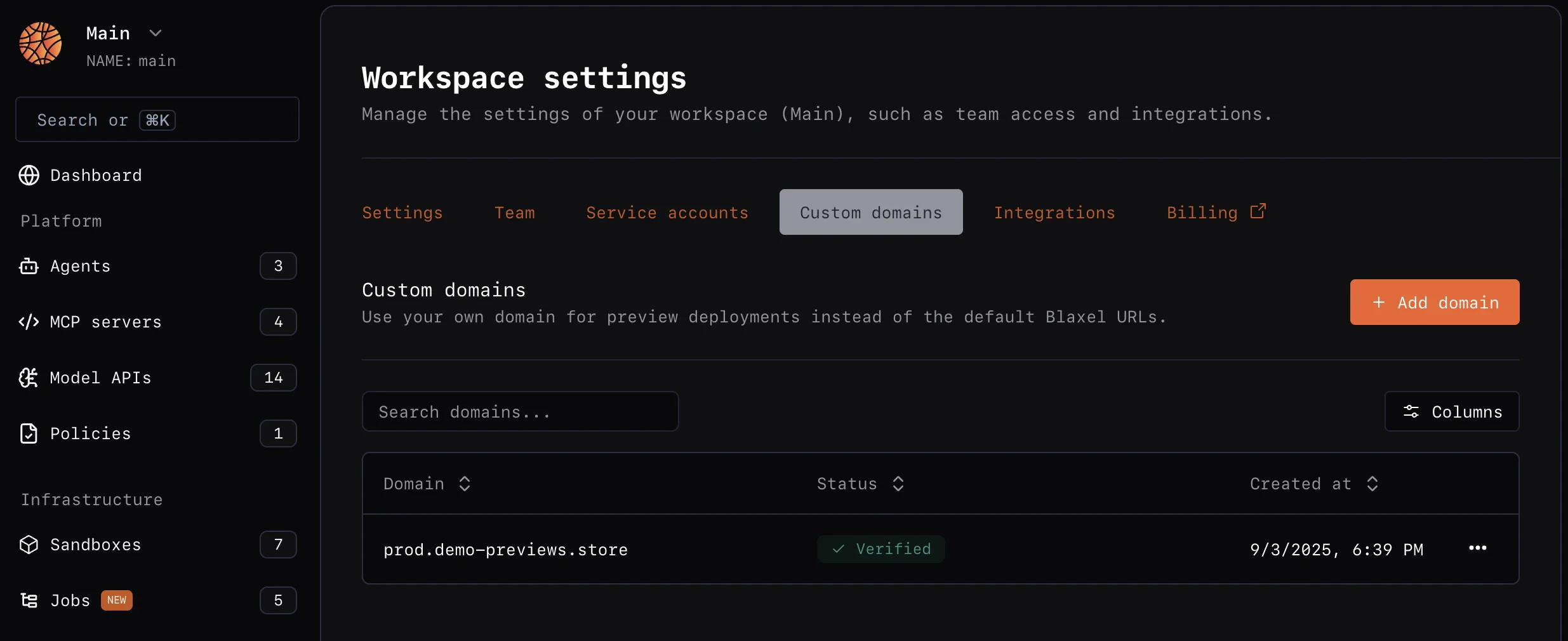This screenshot has width=1568, height=641.
Task: Select the Policies document icon
Action: 29,433
